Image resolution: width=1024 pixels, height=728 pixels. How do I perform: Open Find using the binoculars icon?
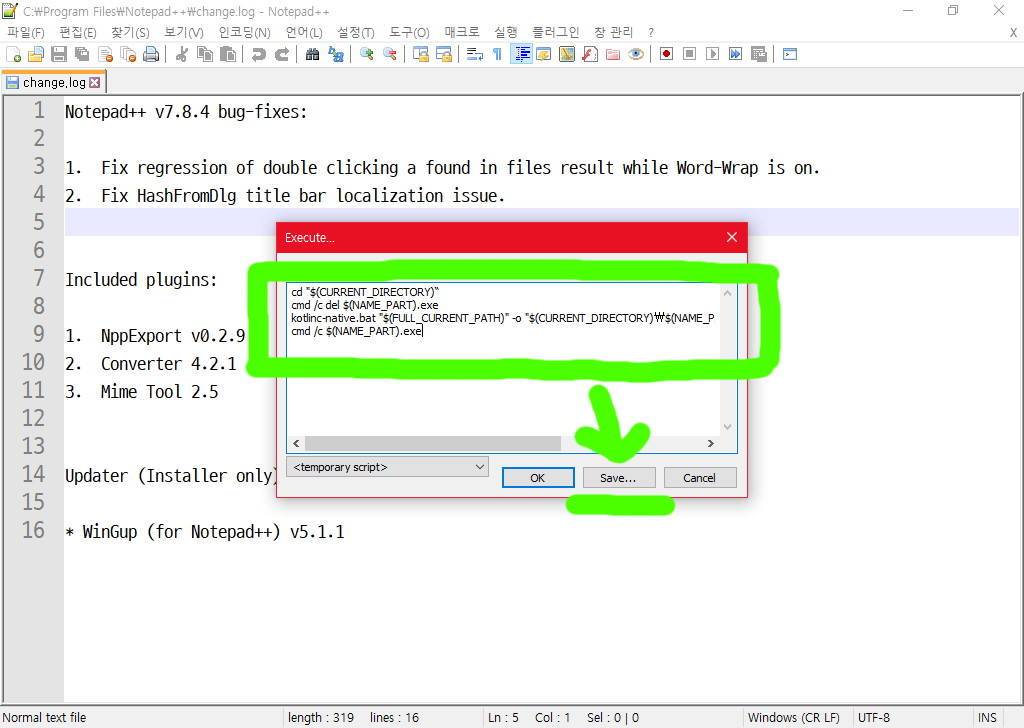(x=312, y=54)
